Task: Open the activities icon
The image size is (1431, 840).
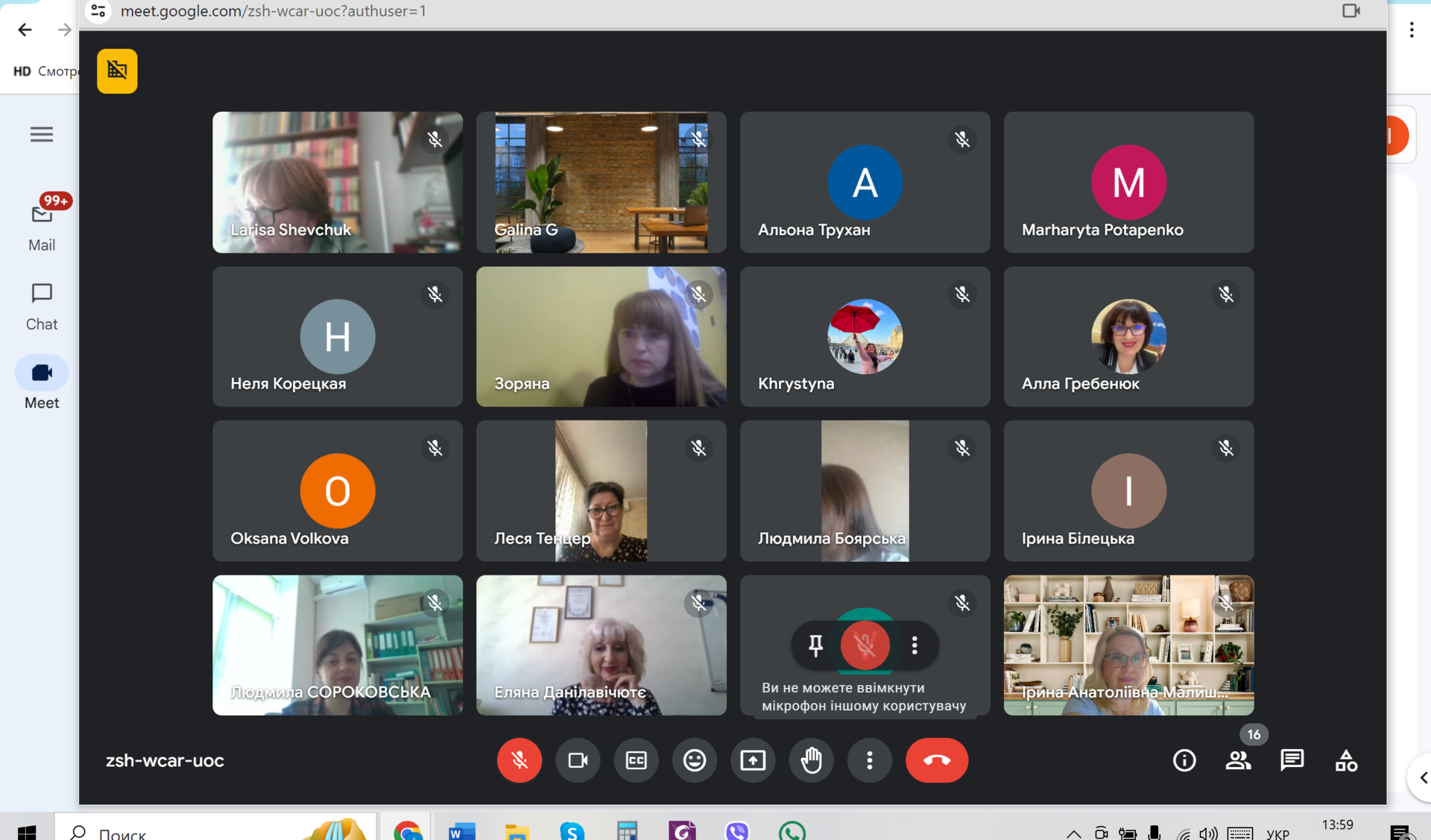Action: (x=1346, y=760)
